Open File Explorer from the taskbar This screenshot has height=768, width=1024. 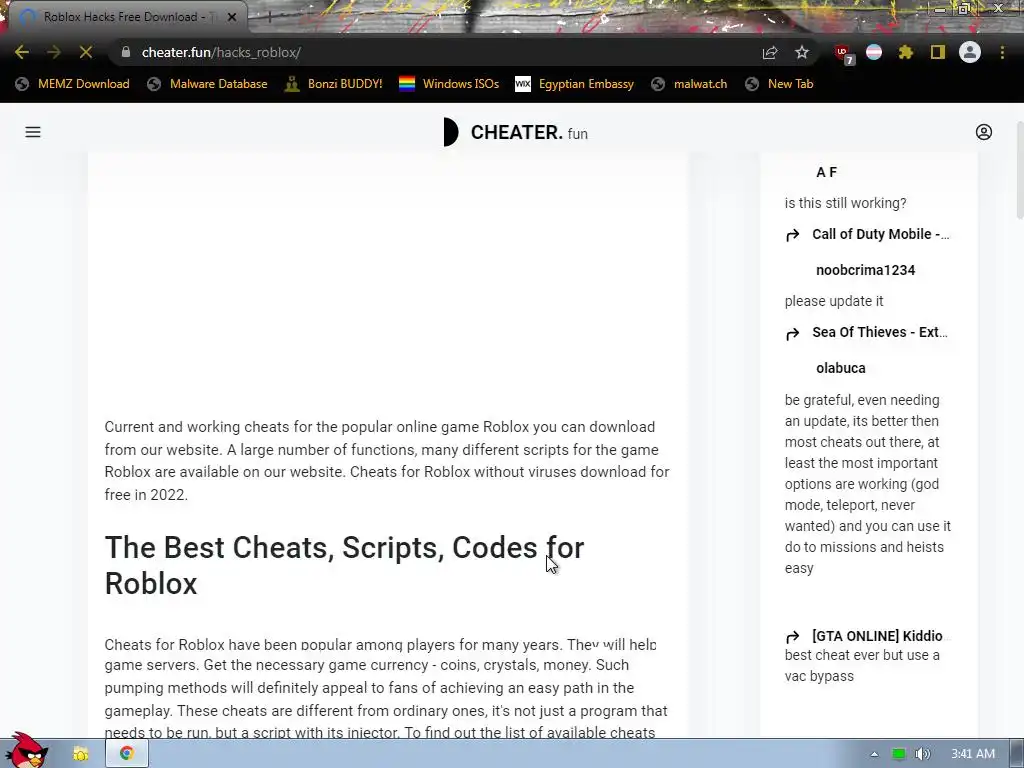(80, 754)
